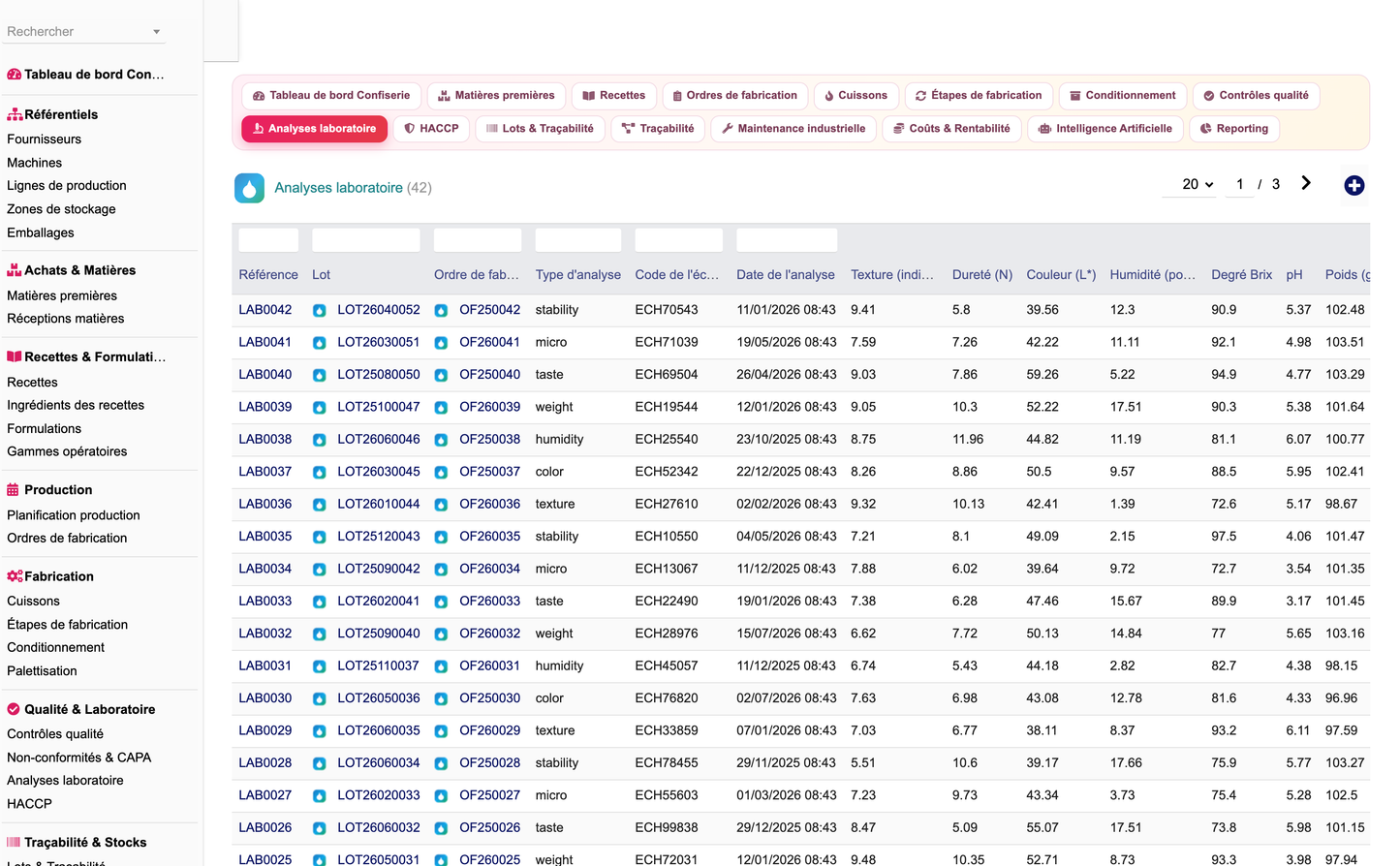Click lot icon beside LOT26030051
Screen dimensions: 1400x866
pyautogui.click(x=320, y=343)
